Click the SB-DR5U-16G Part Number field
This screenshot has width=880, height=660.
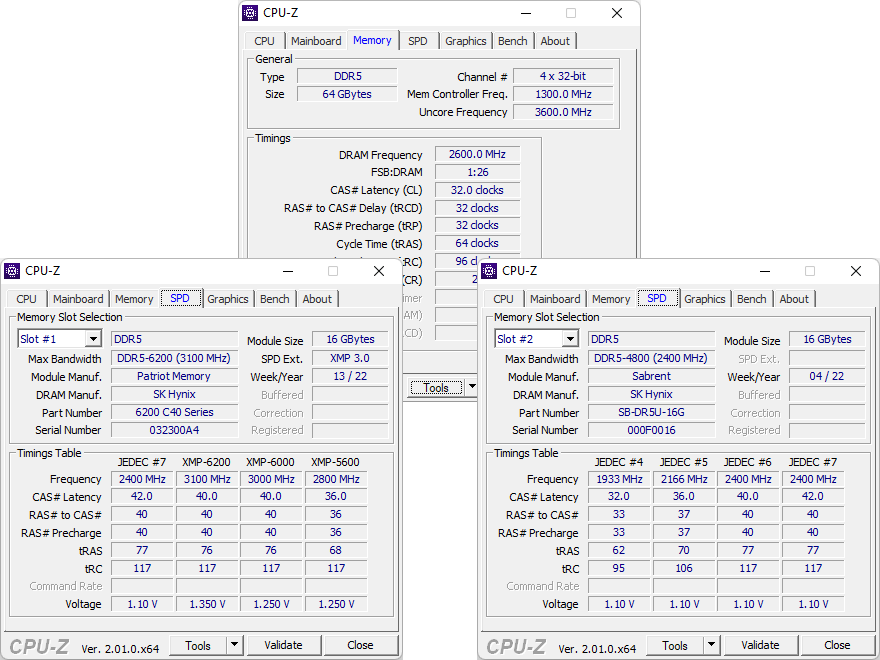click(651, 412)
